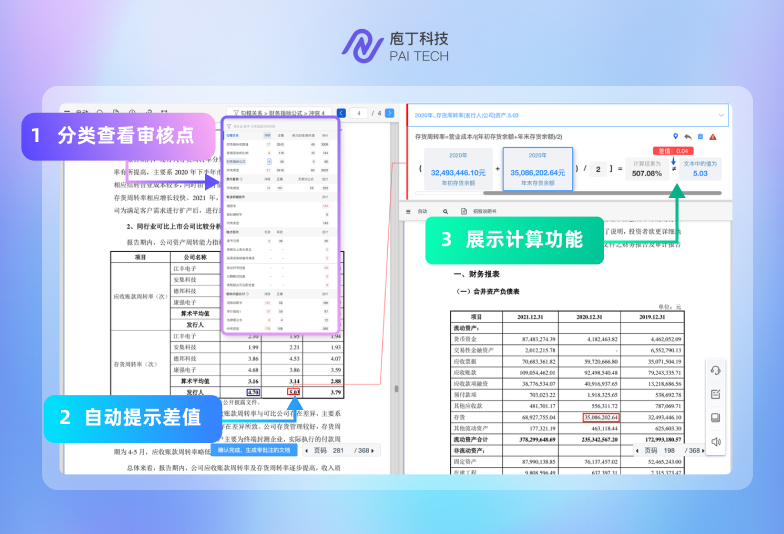784x534 pixels.
Task: Click the 确认完成，生成带批注的文档 button
Action: coord(254,450)
